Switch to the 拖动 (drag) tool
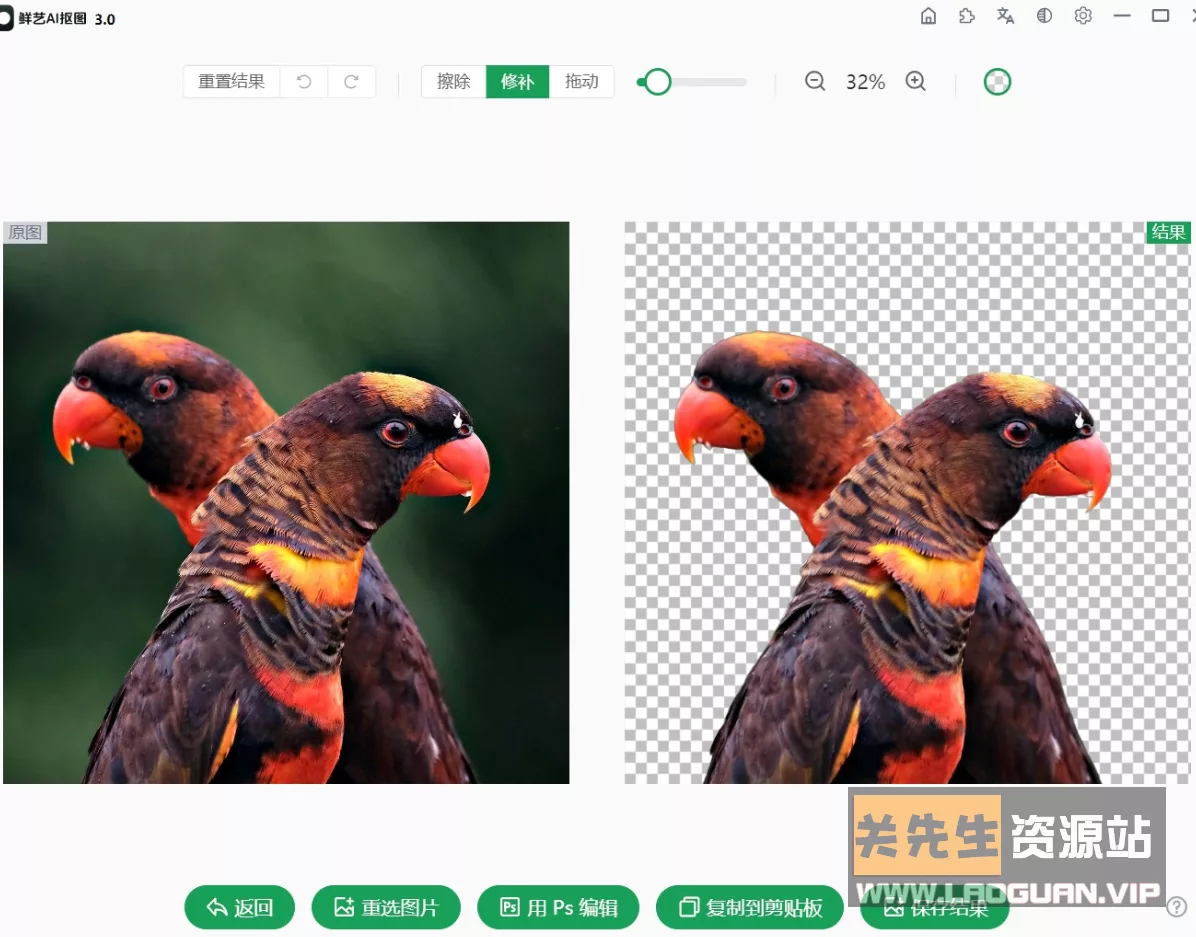1196x937 pixels. (x=581, y=82)
